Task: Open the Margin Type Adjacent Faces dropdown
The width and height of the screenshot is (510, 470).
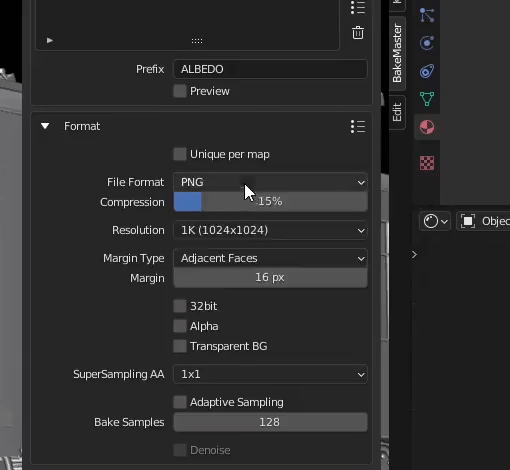Action: click(x=270, y=258)
